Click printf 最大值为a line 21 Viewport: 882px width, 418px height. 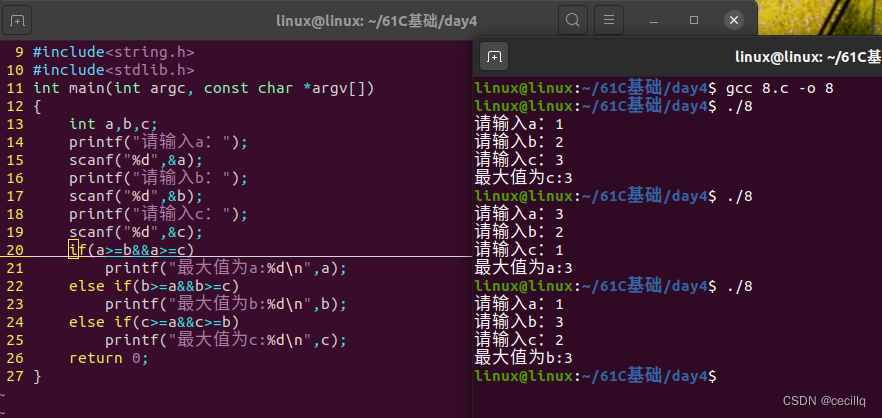(x=226, y=268)
